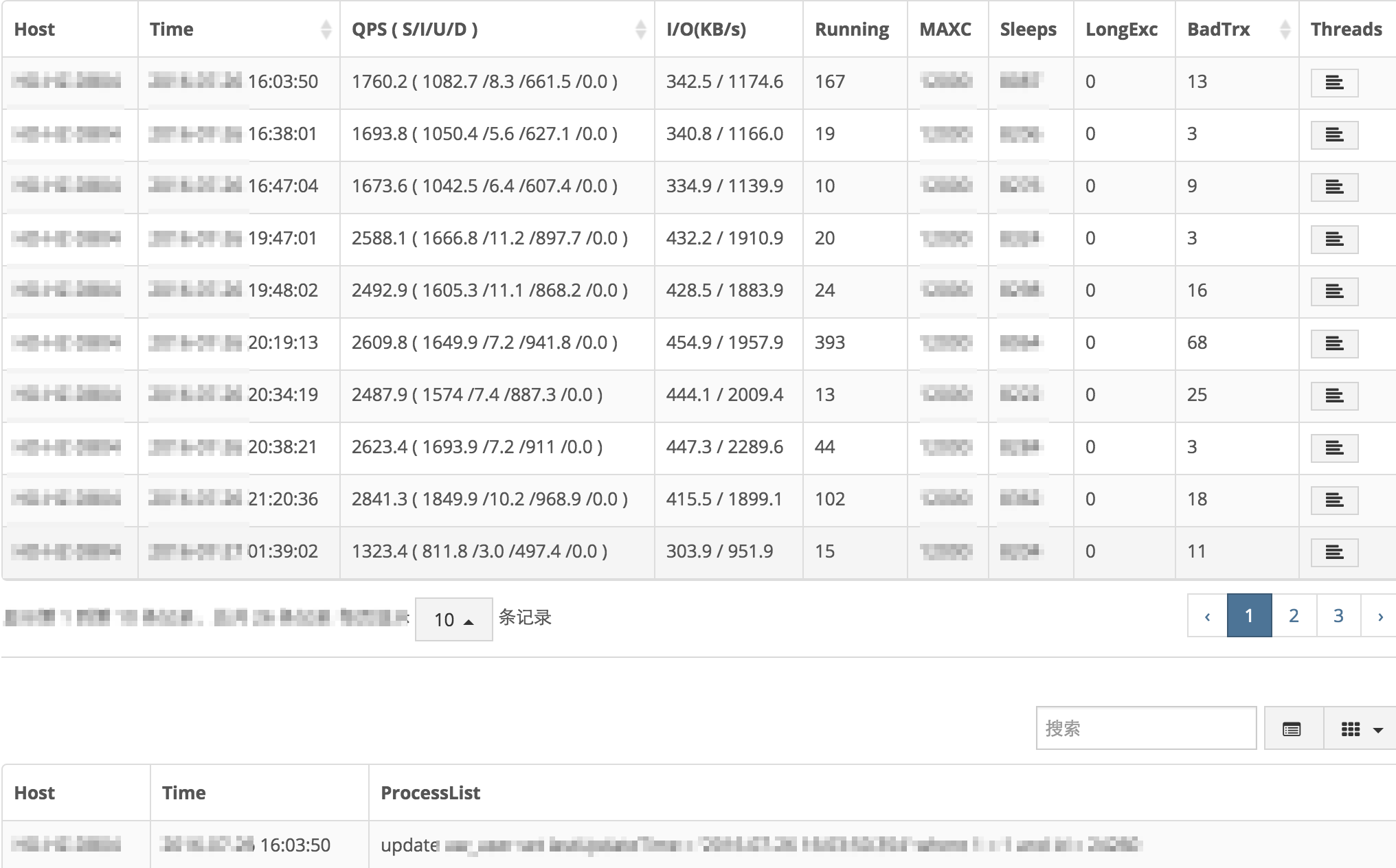1396x868 pixels.
Task: Go to page 3
Action: tap(1338, 616)
